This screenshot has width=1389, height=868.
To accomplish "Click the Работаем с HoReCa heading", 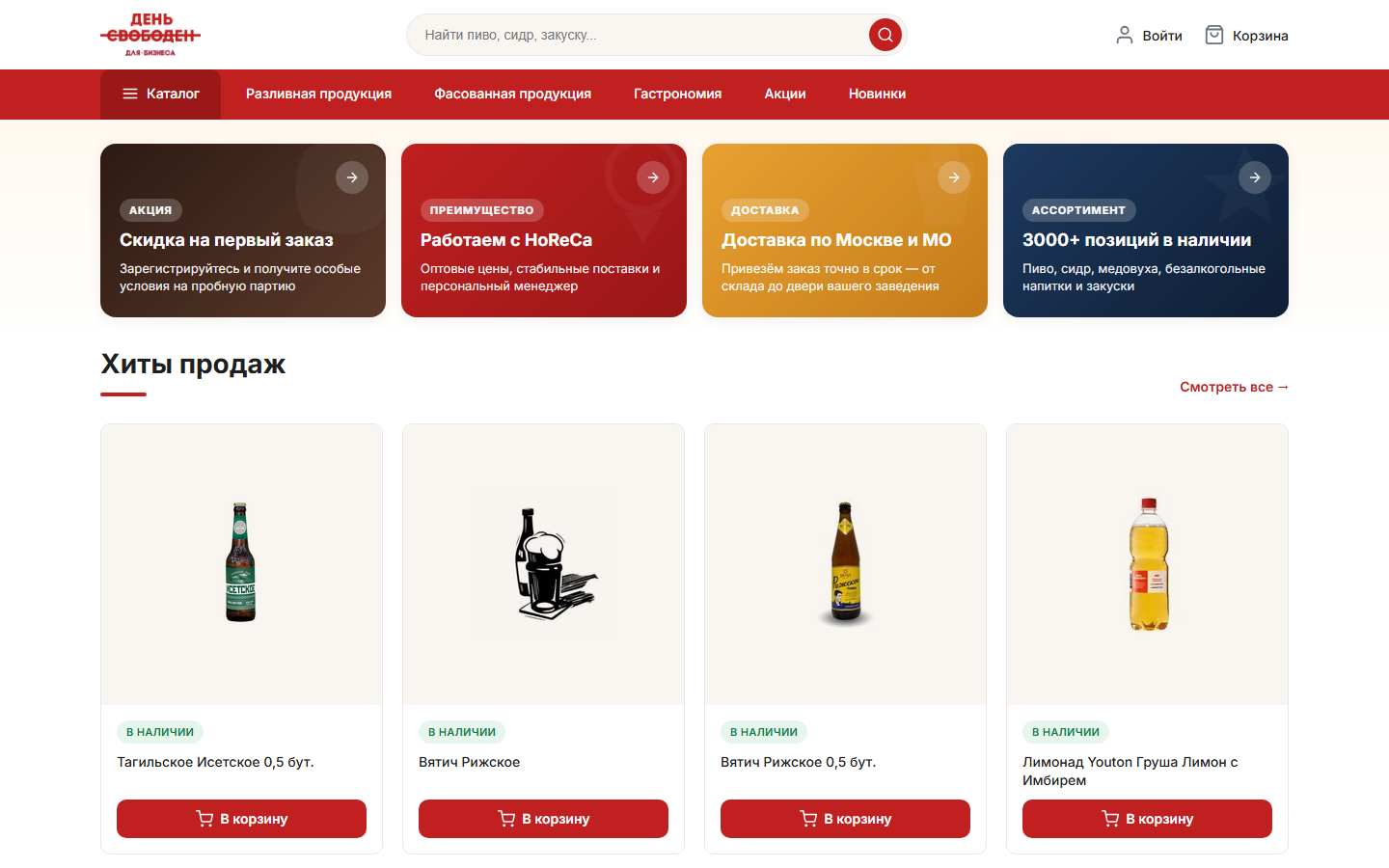I will (506, 240).
